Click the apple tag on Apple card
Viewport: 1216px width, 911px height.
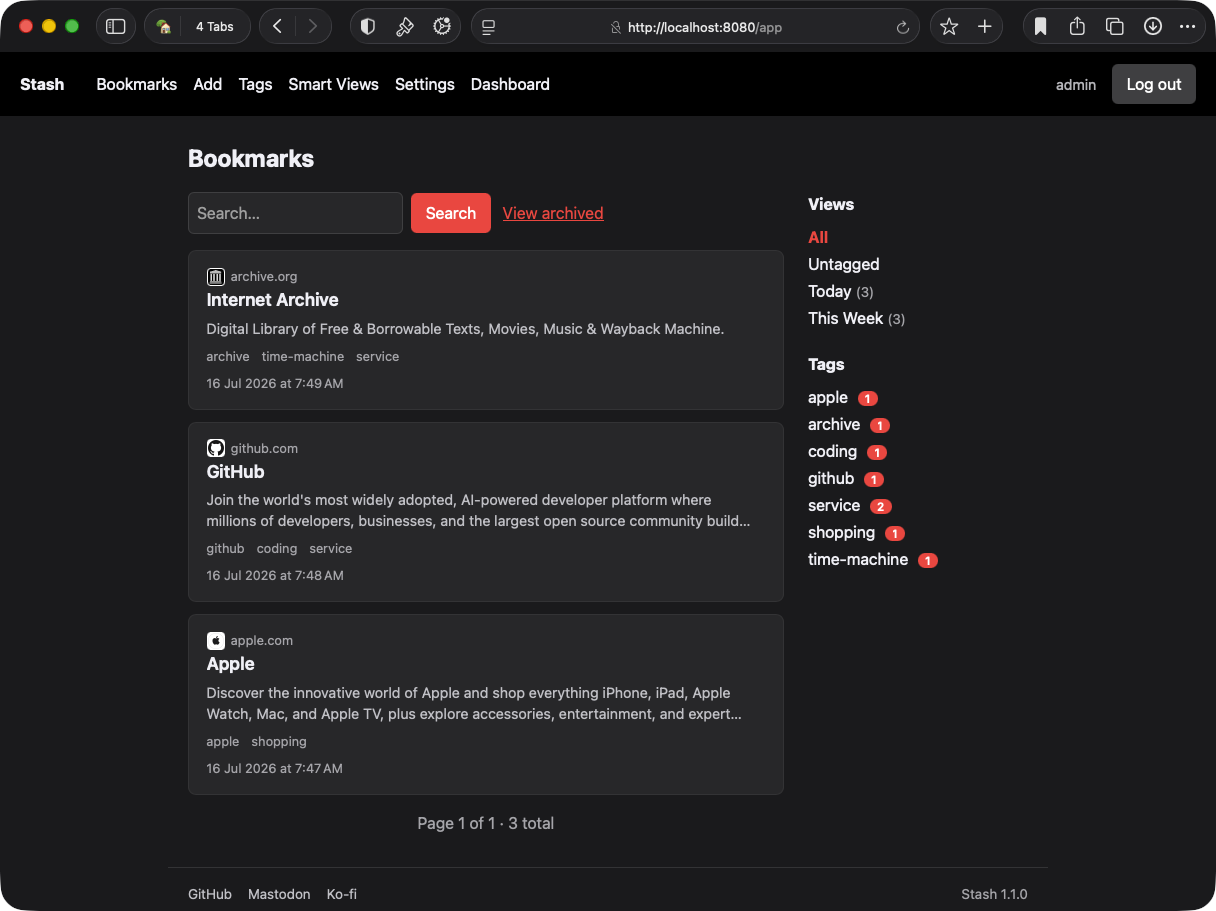[223, 741]
